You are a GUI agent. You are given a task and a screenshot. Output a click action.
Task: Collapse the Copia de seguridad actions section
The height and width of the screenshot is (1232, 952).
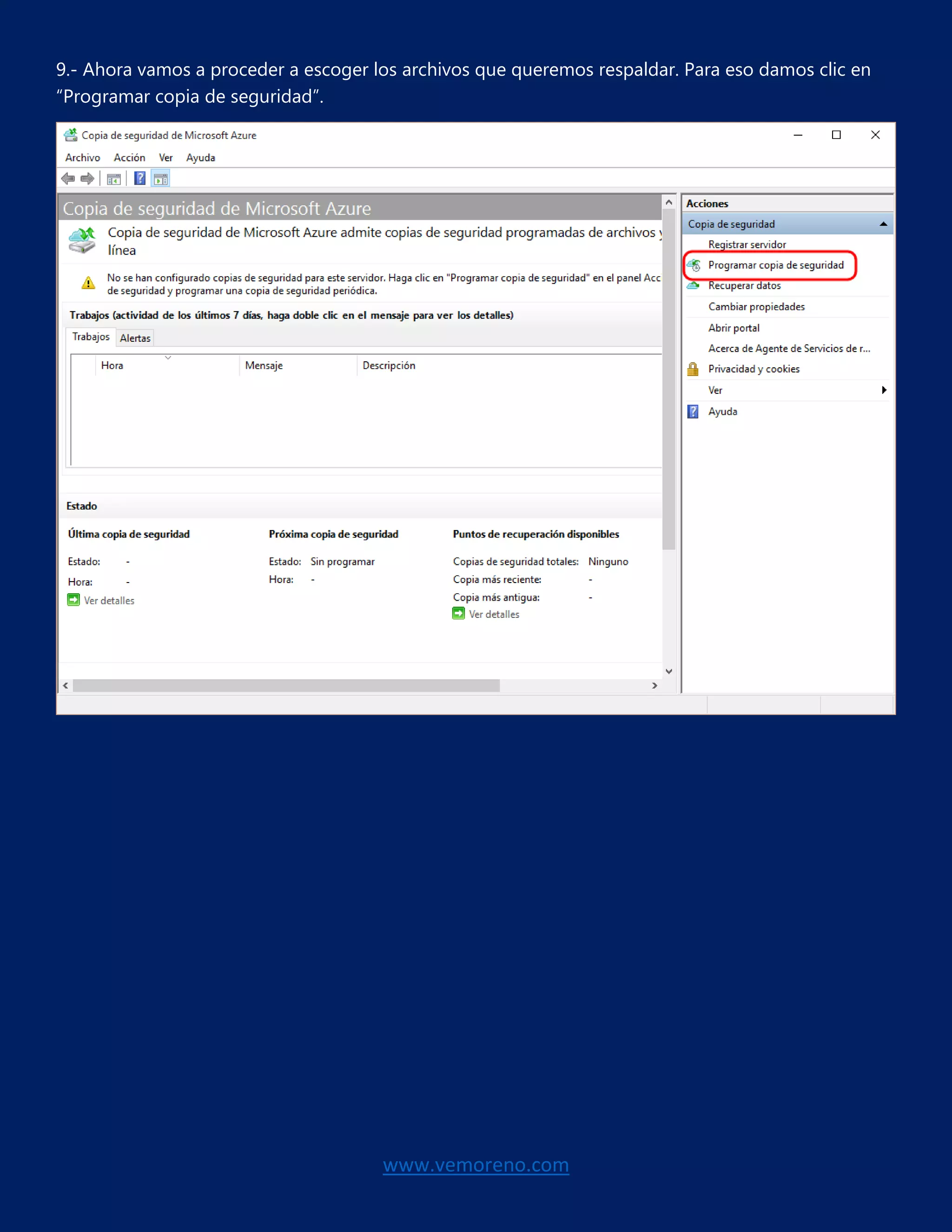tap(883, 224)
